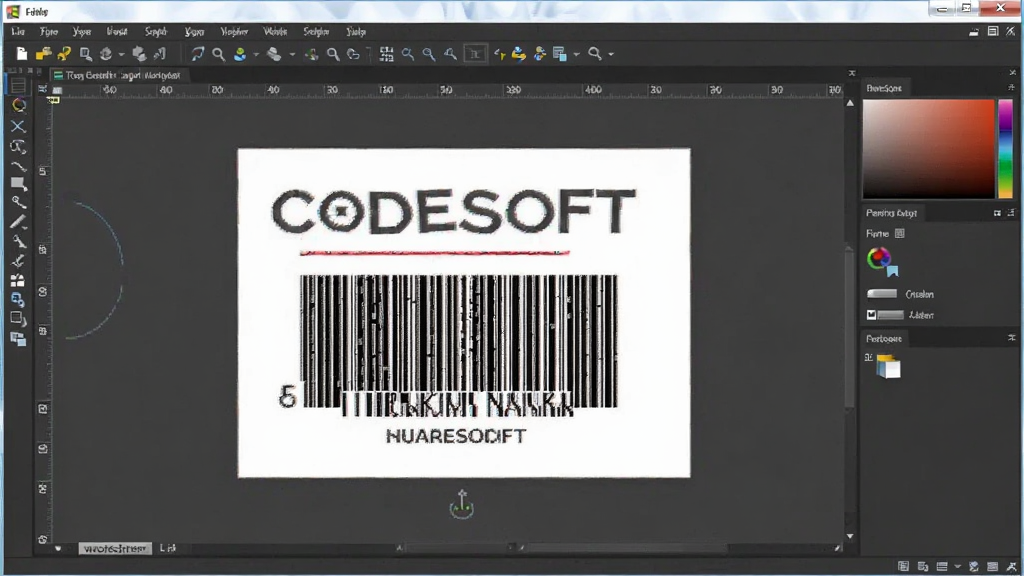1024x576 pixels.
Task: Pick a hue on the vertical rainbow strip
Action: coord(1005,149)
